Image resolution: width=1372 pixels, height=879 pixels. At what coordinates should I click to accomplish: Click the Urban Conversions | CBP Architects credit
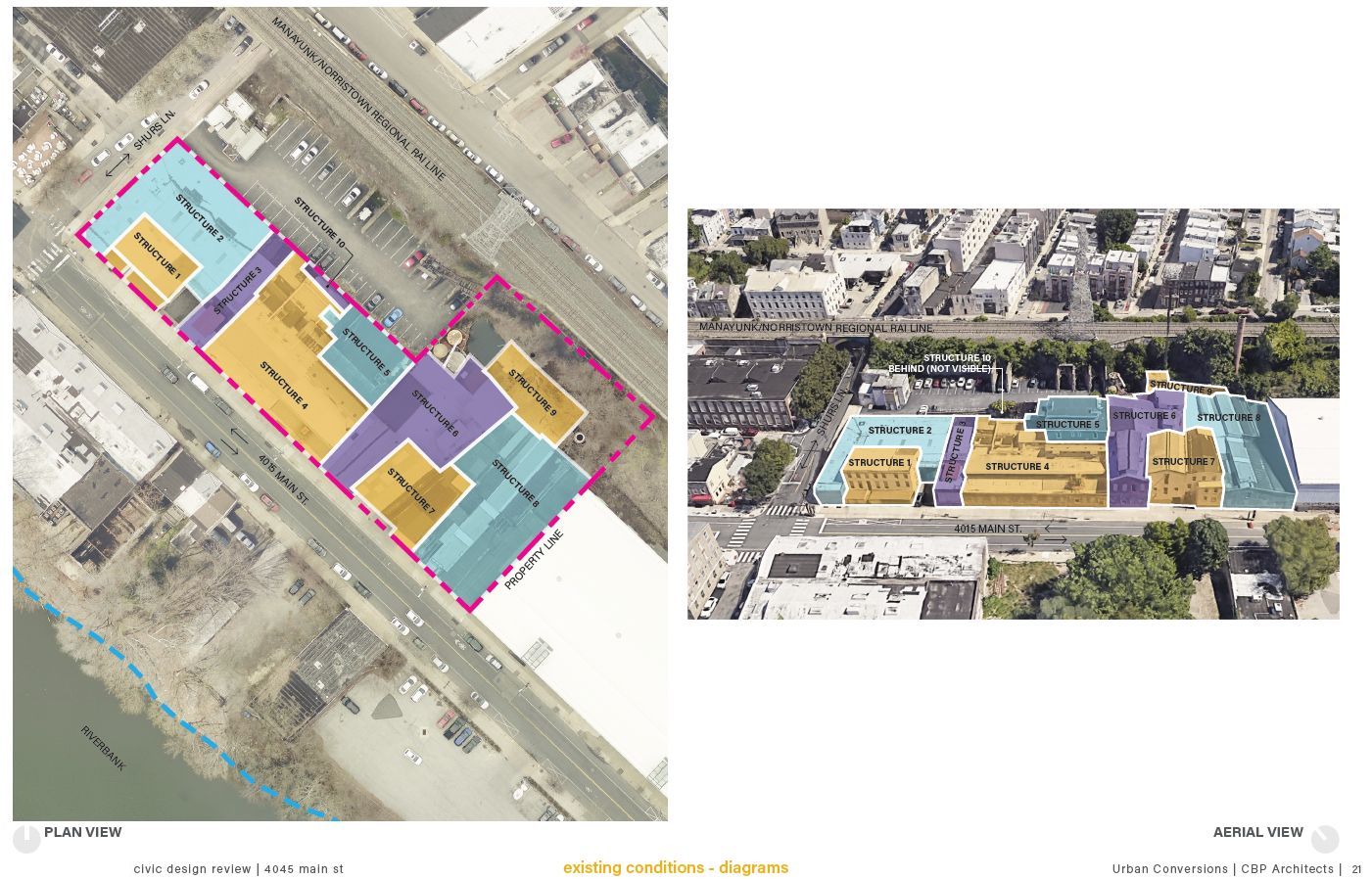click(x=1222, y=868)
